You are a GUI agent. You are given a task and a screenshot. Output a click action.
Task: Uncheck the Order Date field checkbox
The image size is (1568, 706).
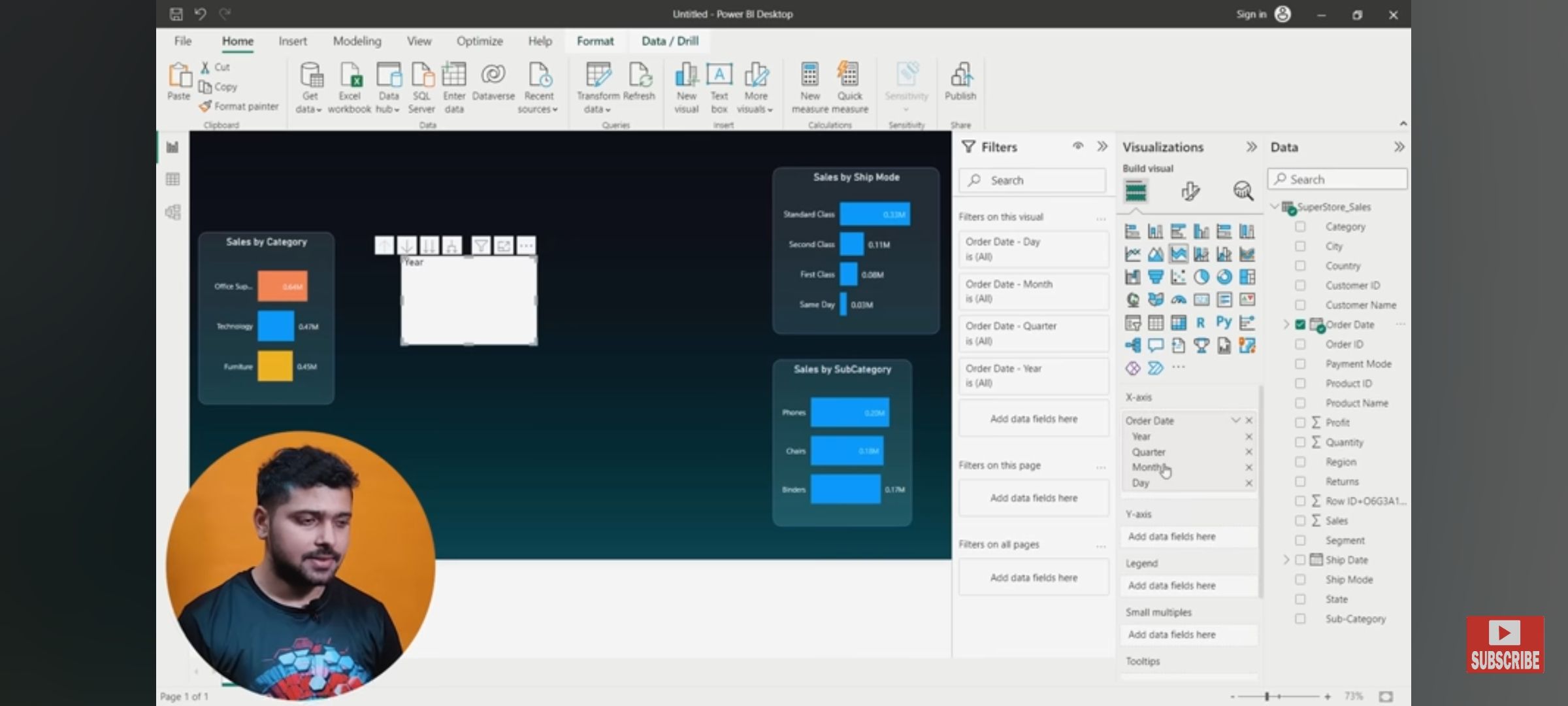(1300, 325)
